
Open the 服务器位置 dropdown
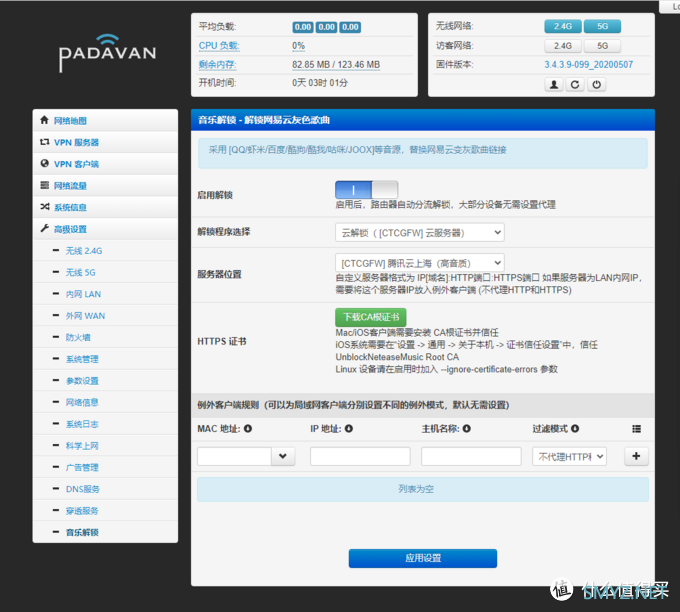tap(419, 263)
